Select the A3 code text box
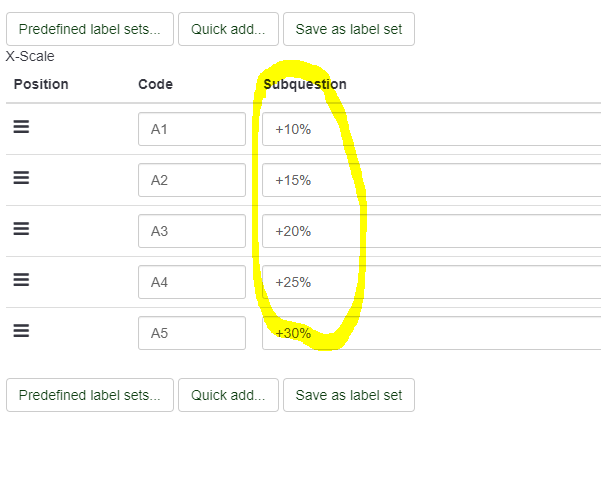Image resolution: width=601 pixels, height=488 pixels. point(192,231)
